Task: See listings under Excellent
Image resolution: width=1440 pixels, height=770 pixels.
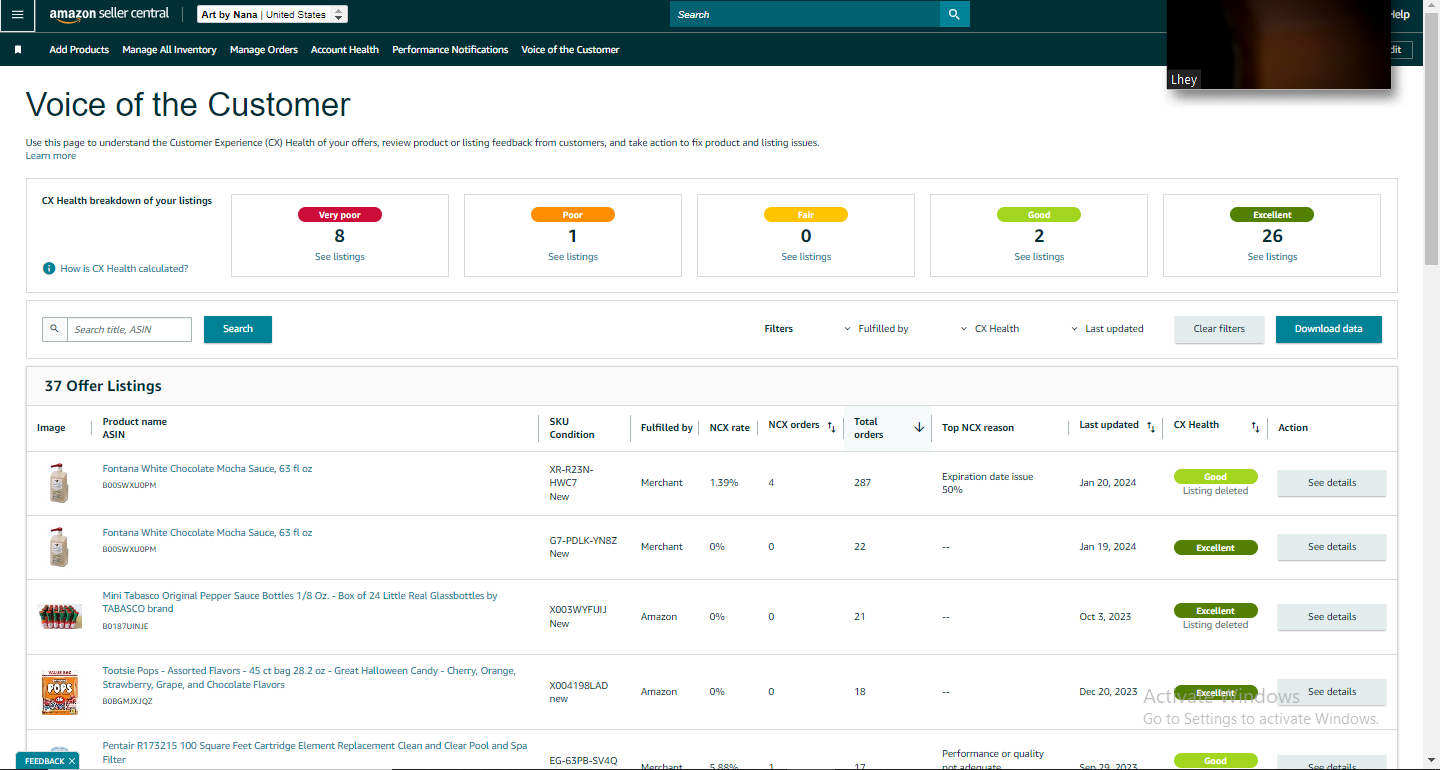Action: click(1272, 257)
